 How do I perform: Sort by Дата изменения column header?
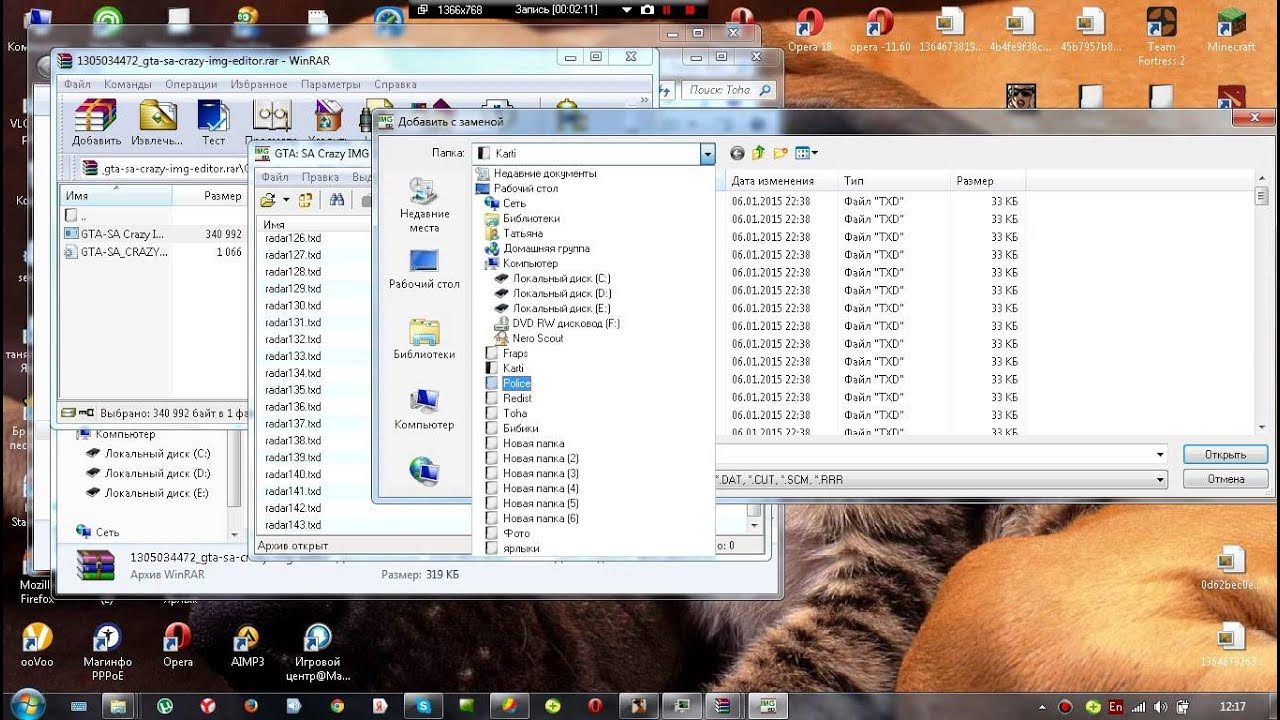tap(781, 181)
